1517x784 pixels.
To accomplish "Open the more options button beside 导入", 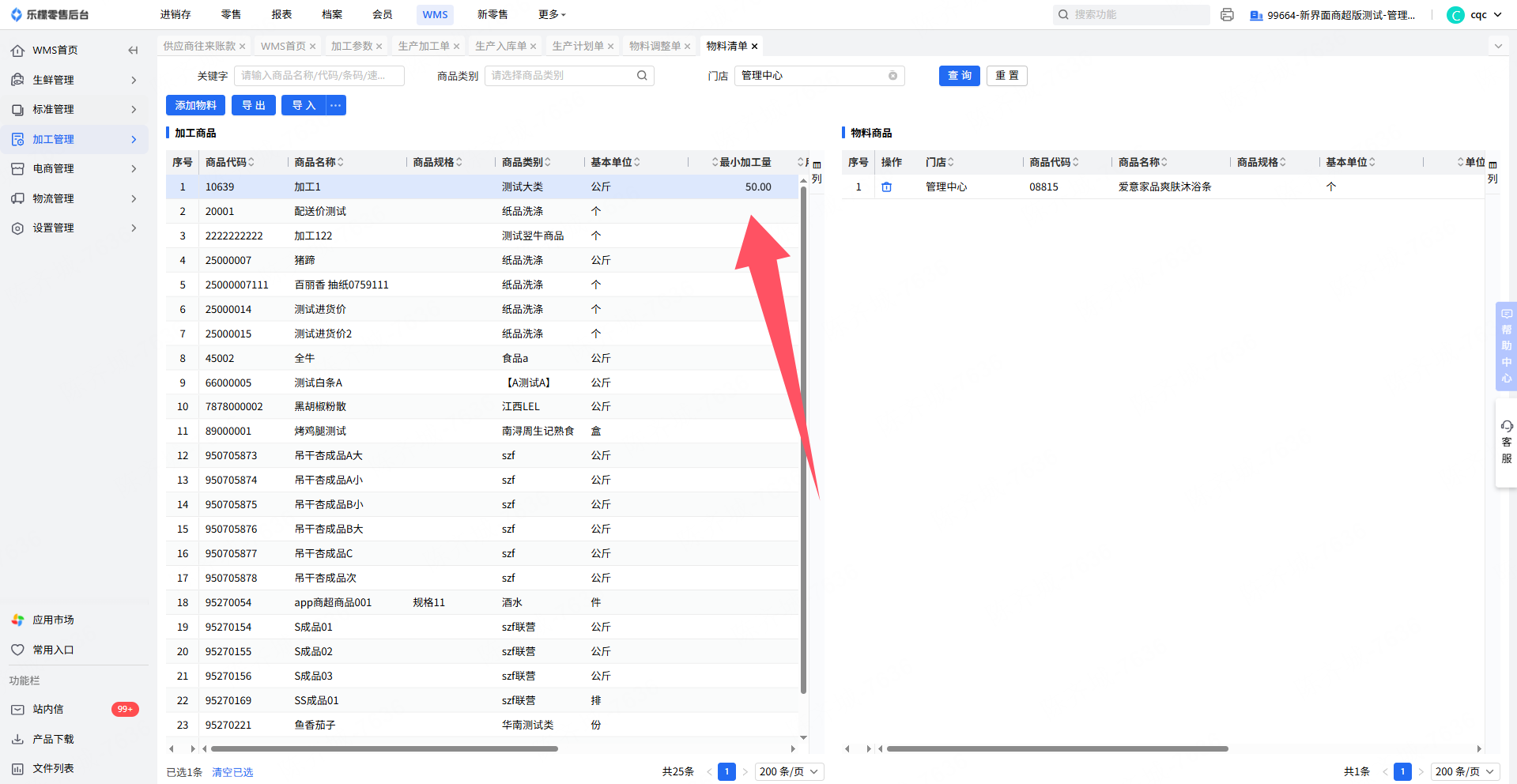I will coord(336,105).
